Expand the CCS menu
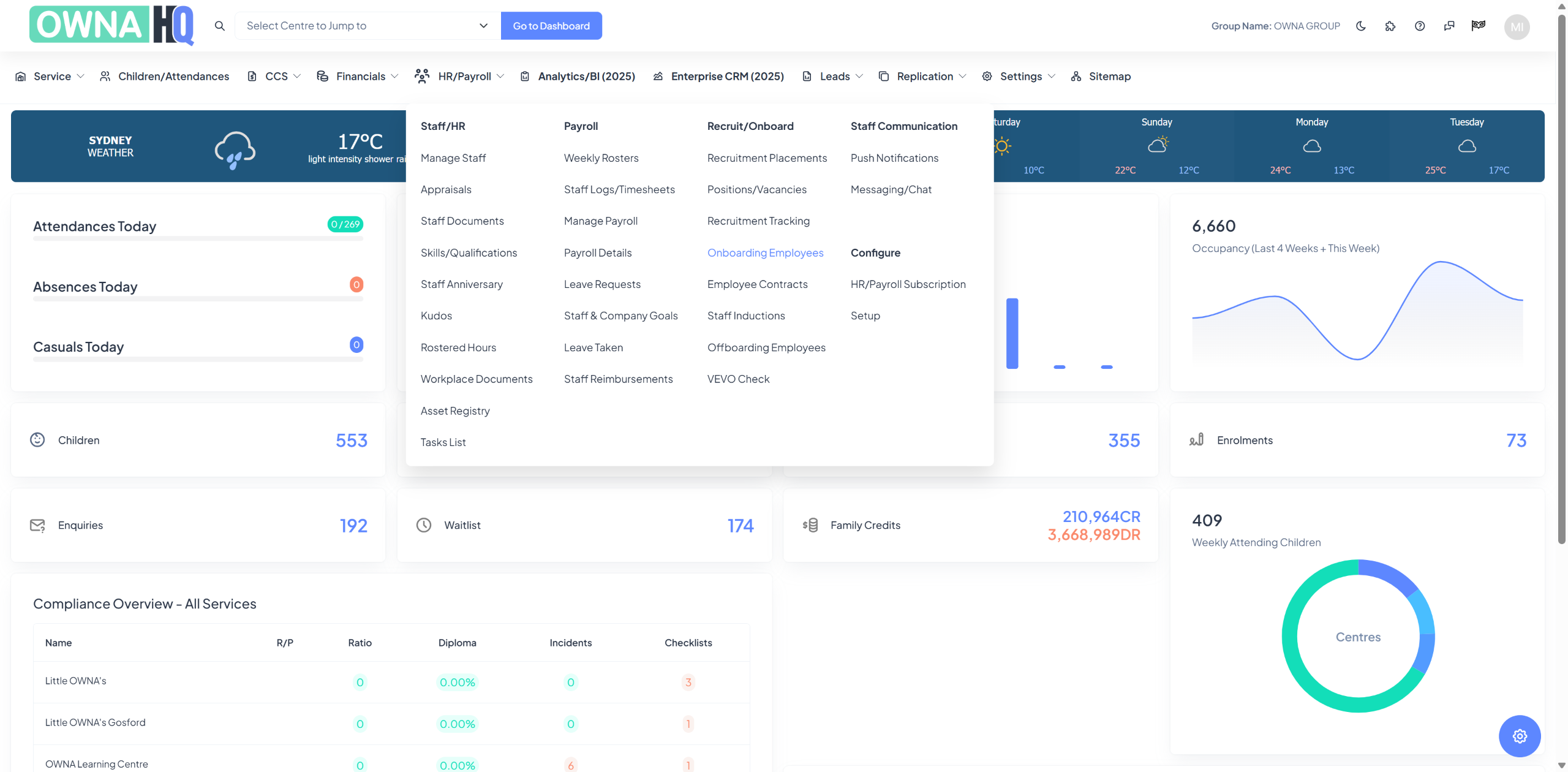Screen dimensions: 1568x772 click(274, 77)
